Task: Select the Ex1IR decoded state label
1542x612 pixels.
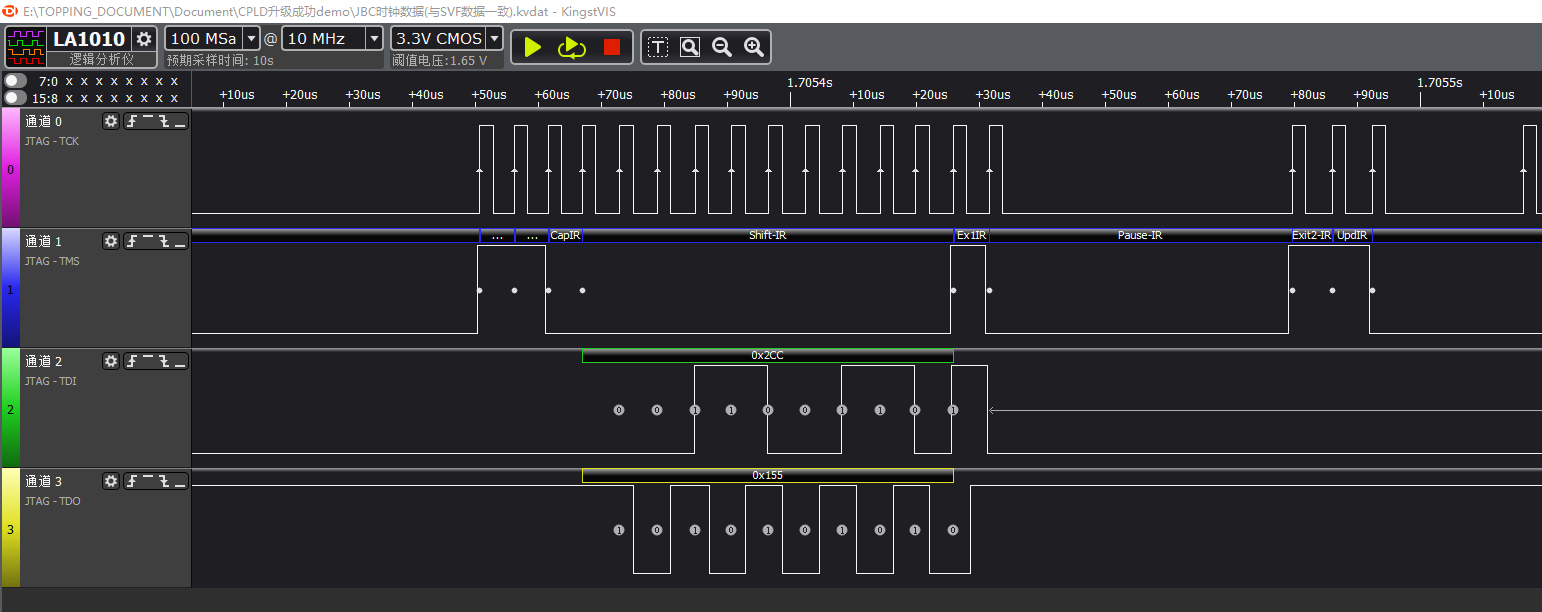Action: click(x=971, y=236)
